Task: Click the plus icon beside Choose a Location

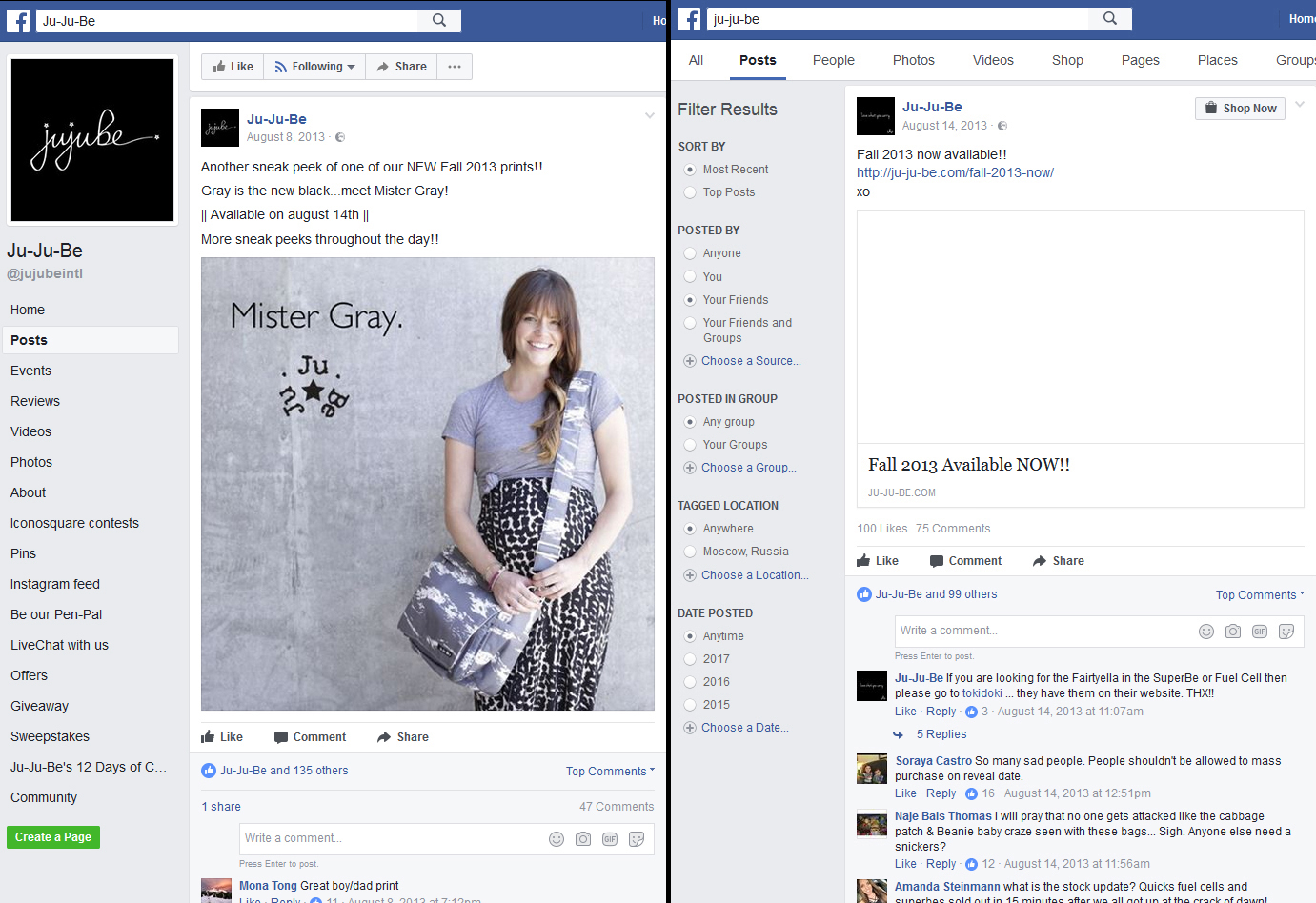Action: (690, 575)
